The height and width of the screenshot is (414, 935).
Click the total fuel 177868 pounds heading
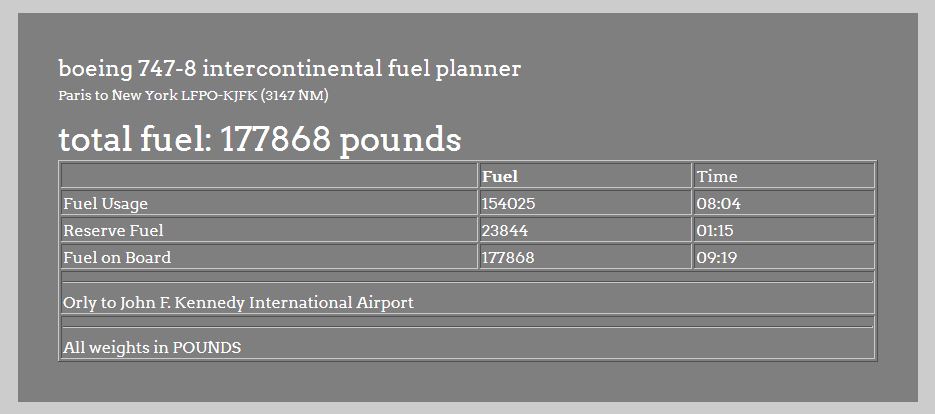(260, 140)
